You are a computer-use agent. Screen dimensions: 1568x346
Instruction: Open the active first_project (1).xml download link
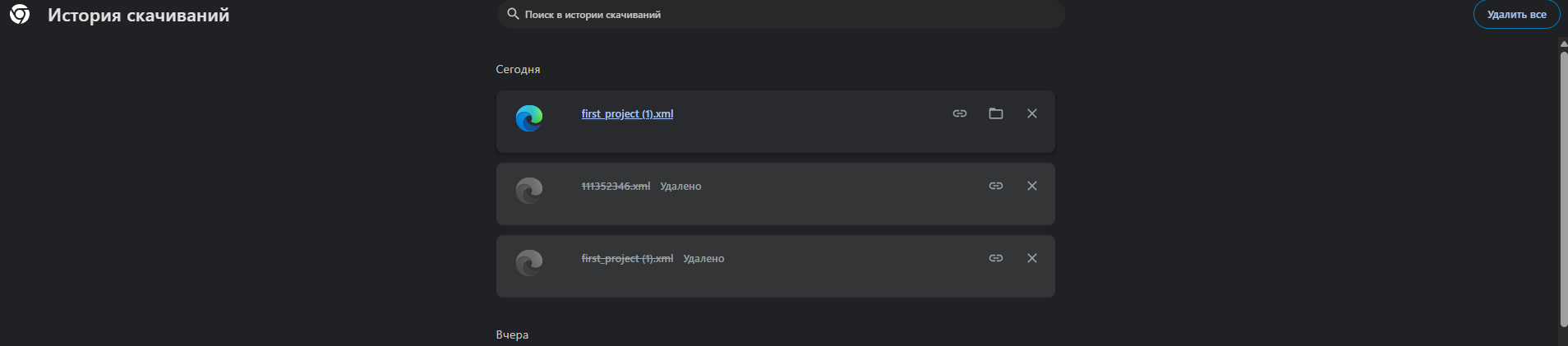pyautogui.click(x=627, y=114)
